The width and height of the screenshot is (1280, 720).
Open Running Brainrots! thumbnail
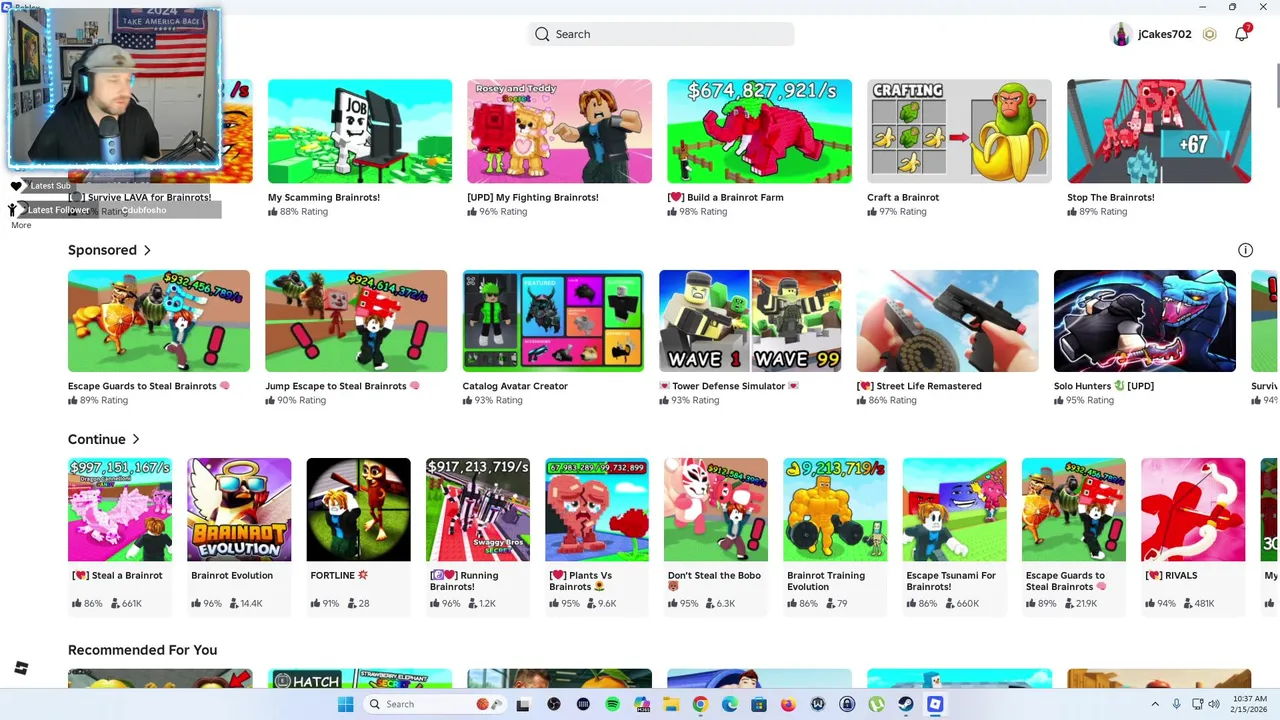point(478,510)
